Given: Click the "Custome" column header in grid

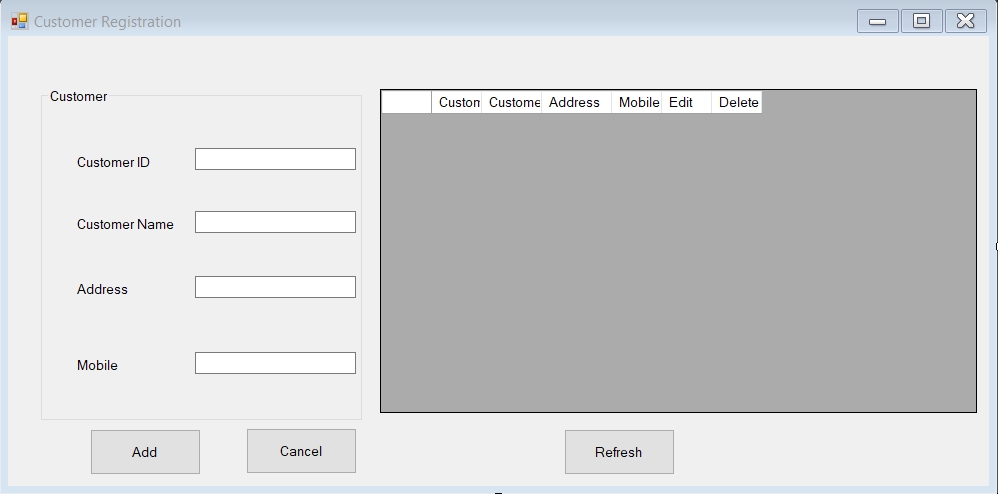Looking at the screenshot, I should pos(512,102).
